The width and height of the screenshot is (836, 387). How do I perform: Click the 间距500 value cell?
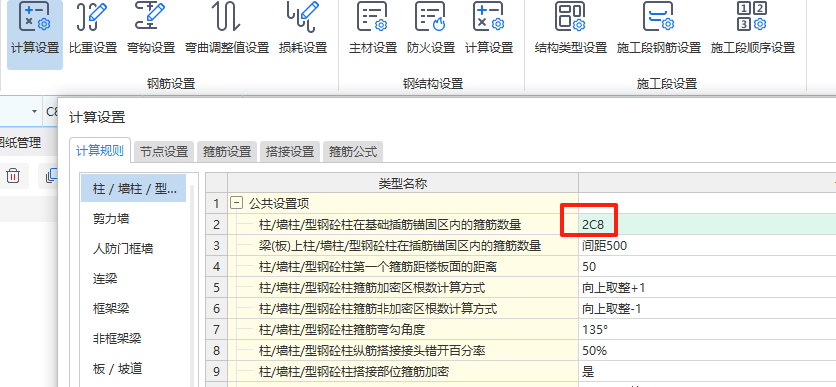coord(707,246)
